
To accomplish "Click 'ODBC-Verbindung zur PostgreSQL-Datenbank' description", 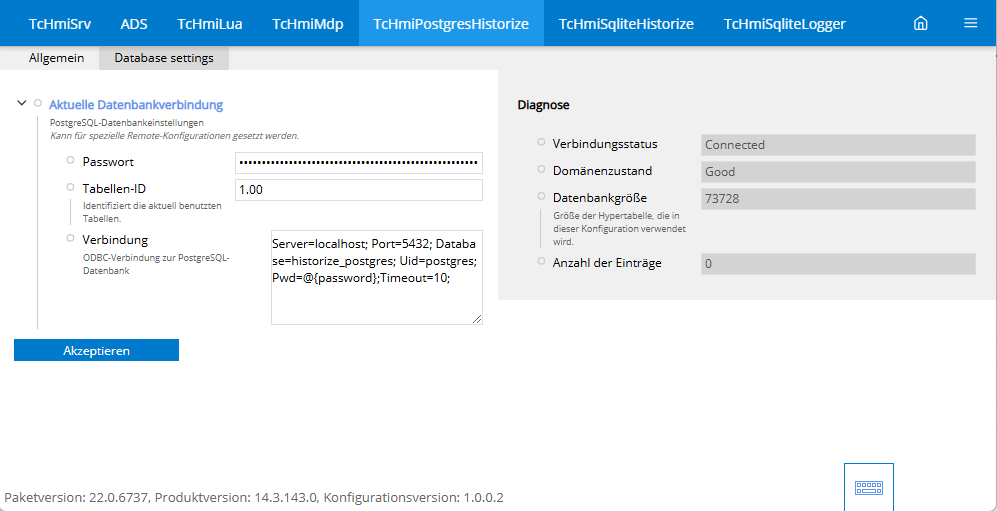I will (x=156, y=264).
